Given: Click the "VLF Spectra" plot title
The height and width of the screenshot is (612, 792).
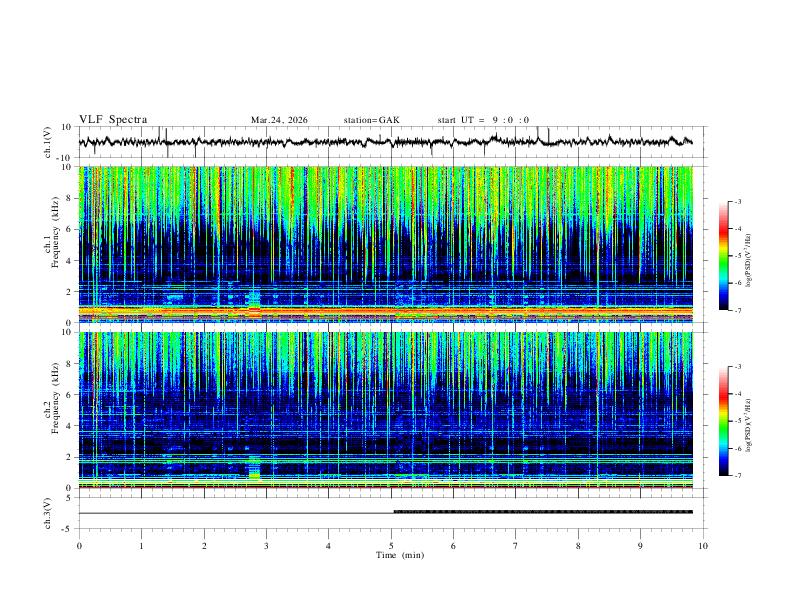Looking at the screenshot, I should [x=113, y=120].
